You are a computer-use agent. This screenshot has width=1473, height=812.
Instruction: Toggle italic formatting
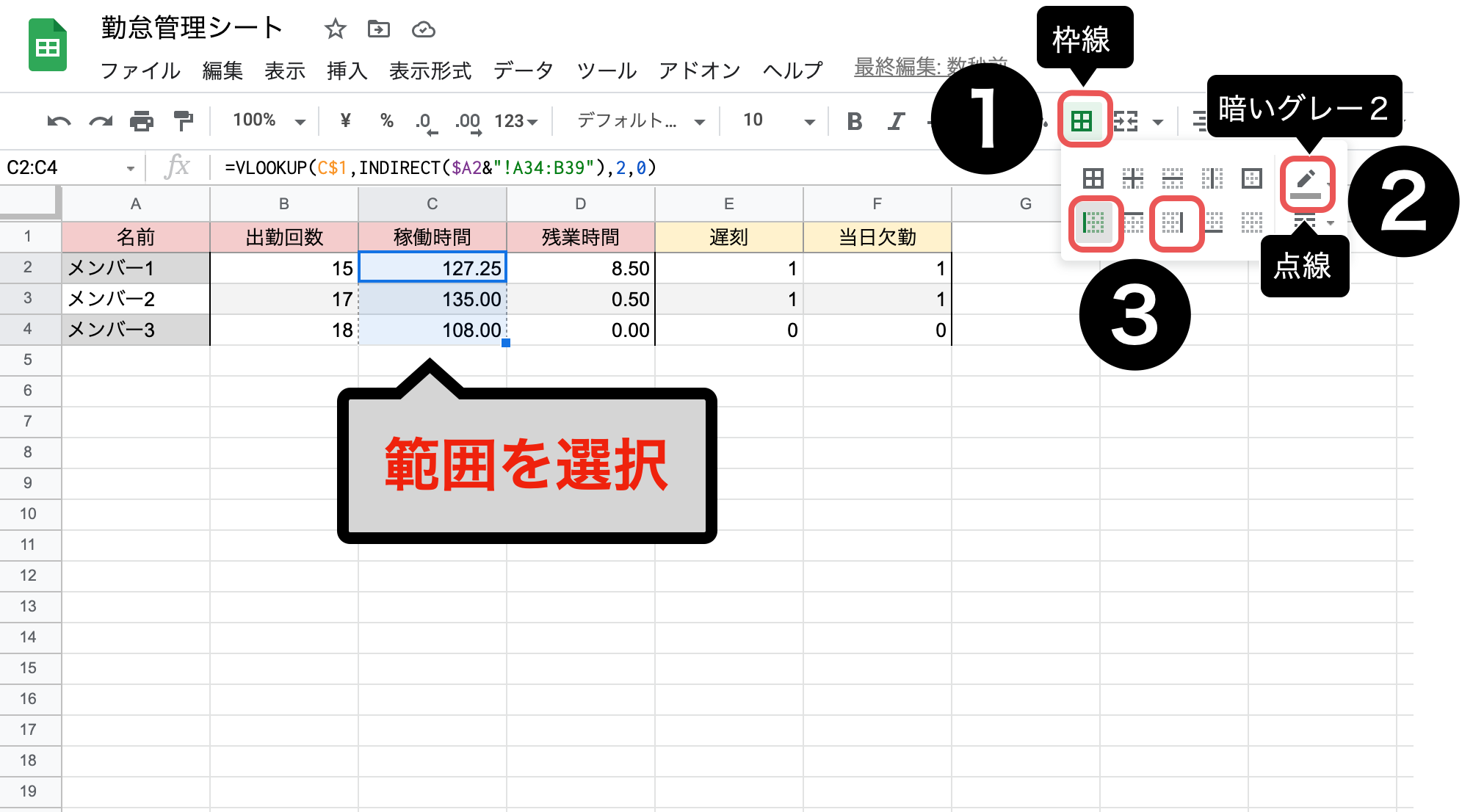pyautogui.click(x=896, y=122)
